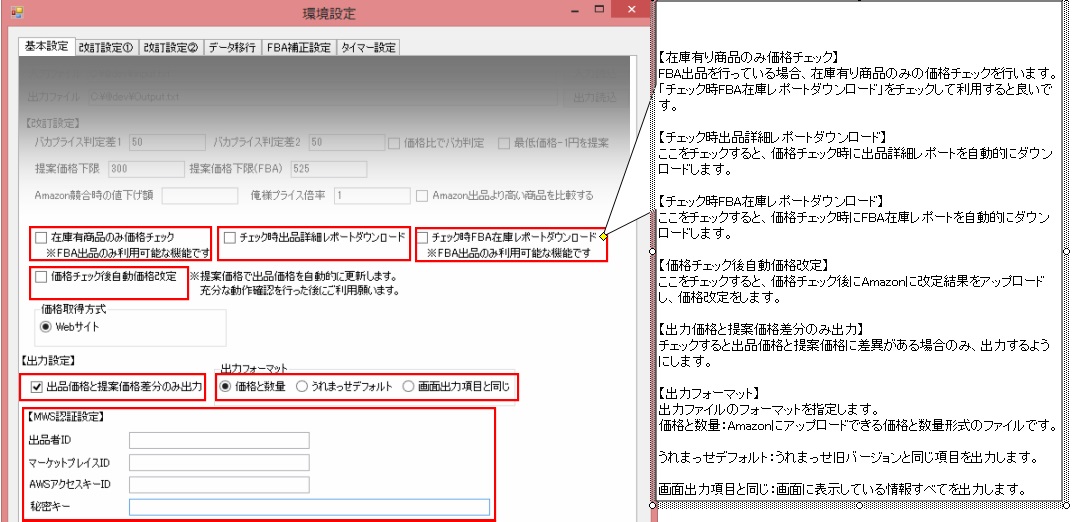Click the 秘密キー input field
Screen dimensions: 1072x522
(309, 507)
